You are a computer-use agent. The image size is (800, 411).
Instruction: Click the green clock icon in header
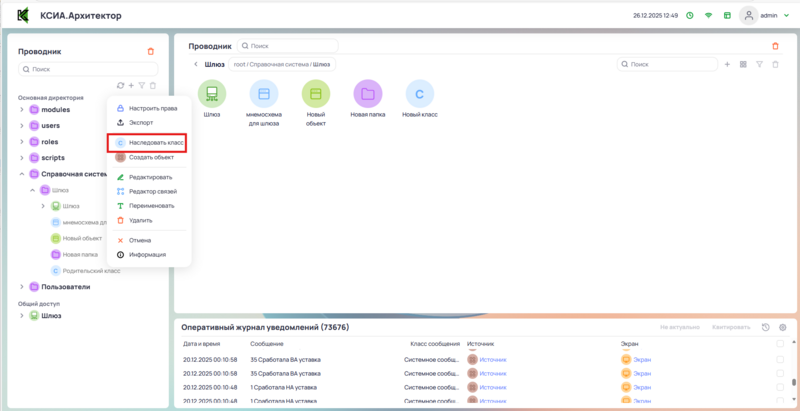(x=689, y=16)
